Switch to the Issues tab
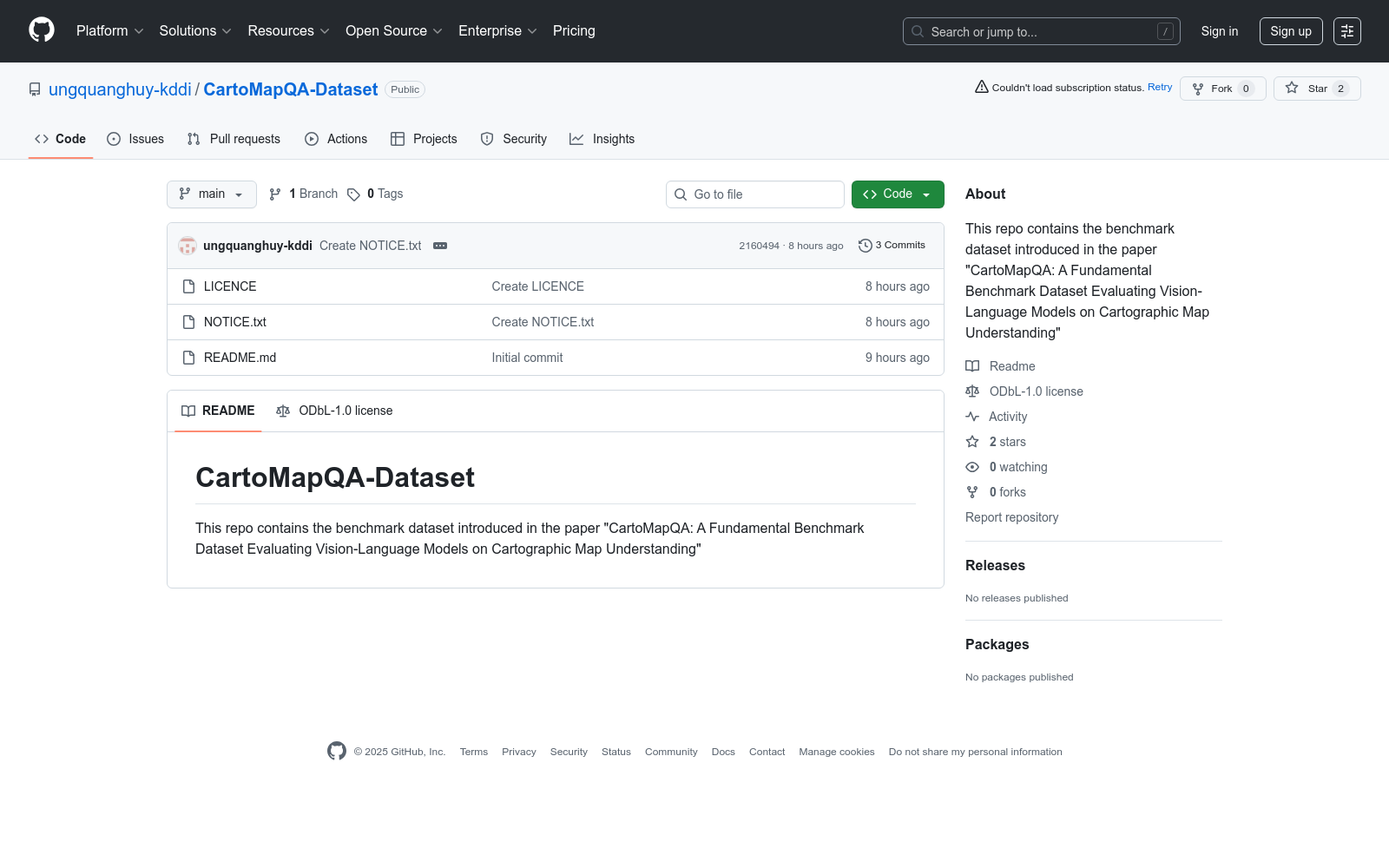The width and height of the screenshot is (1389, 868). click(x=135, y=139)
